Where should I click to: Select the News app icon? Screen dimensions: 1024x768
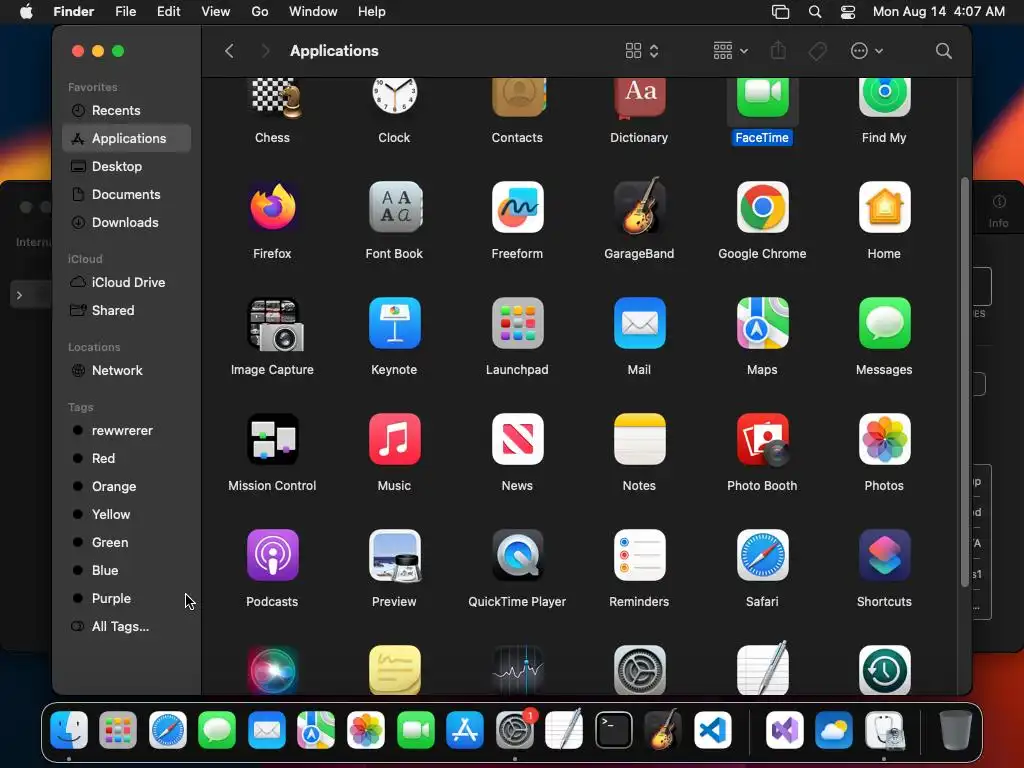point(517,439)
